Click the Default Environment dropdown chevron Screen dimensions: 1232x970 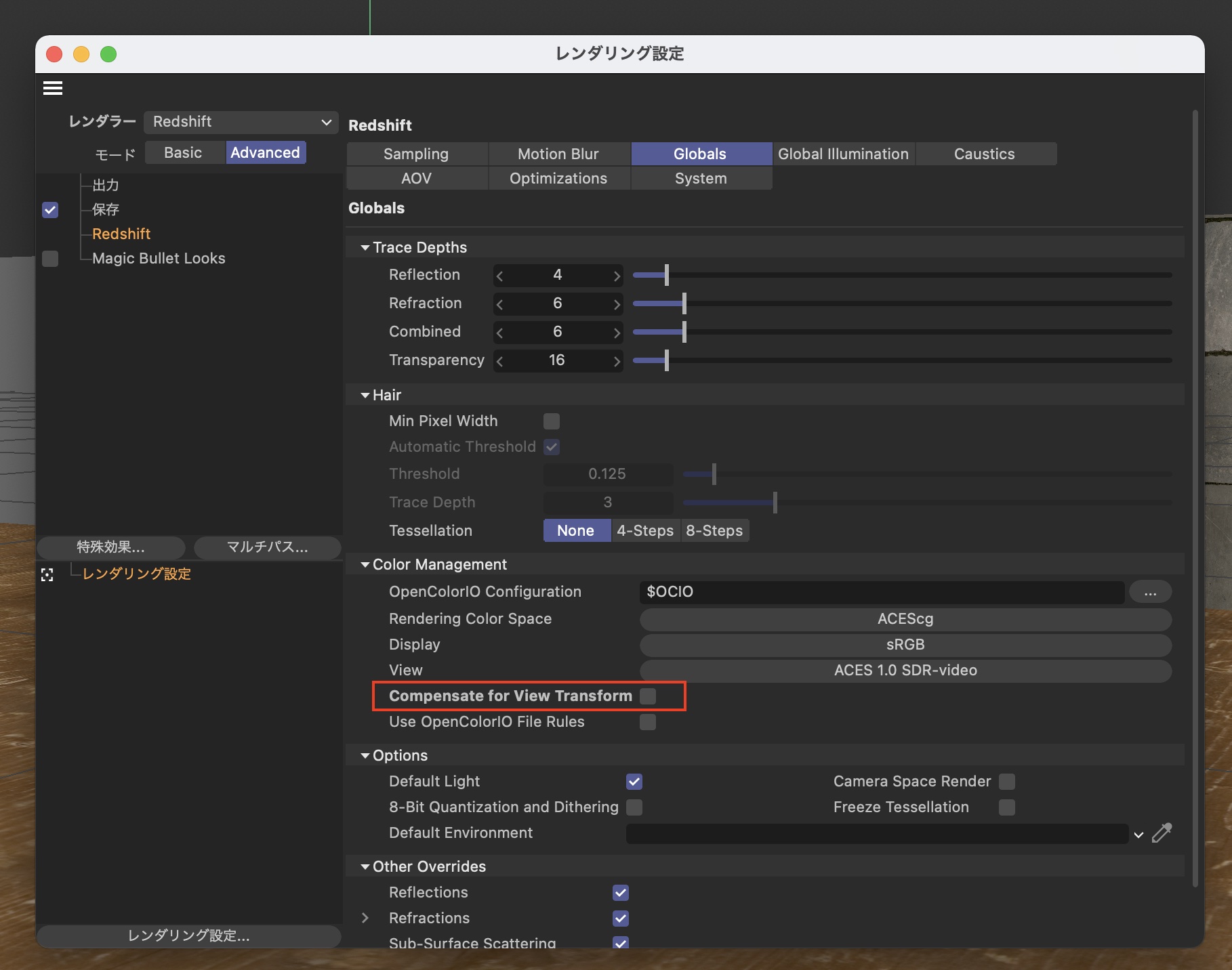click(1138, 835)
